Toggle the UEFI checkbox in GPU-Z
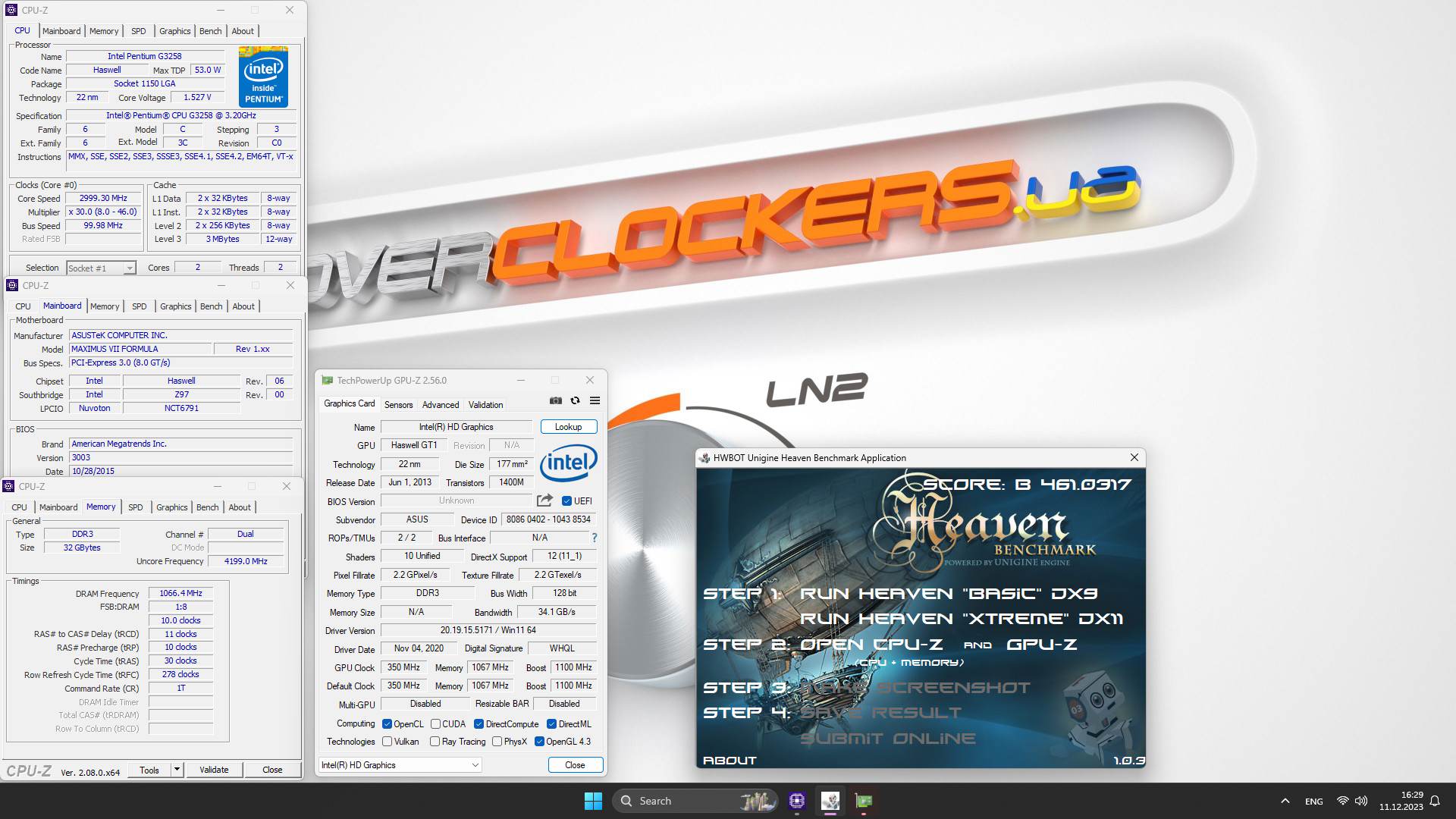Image resolution: width=1456 pixels, height=819 pixels. click(x=566, y=500)
